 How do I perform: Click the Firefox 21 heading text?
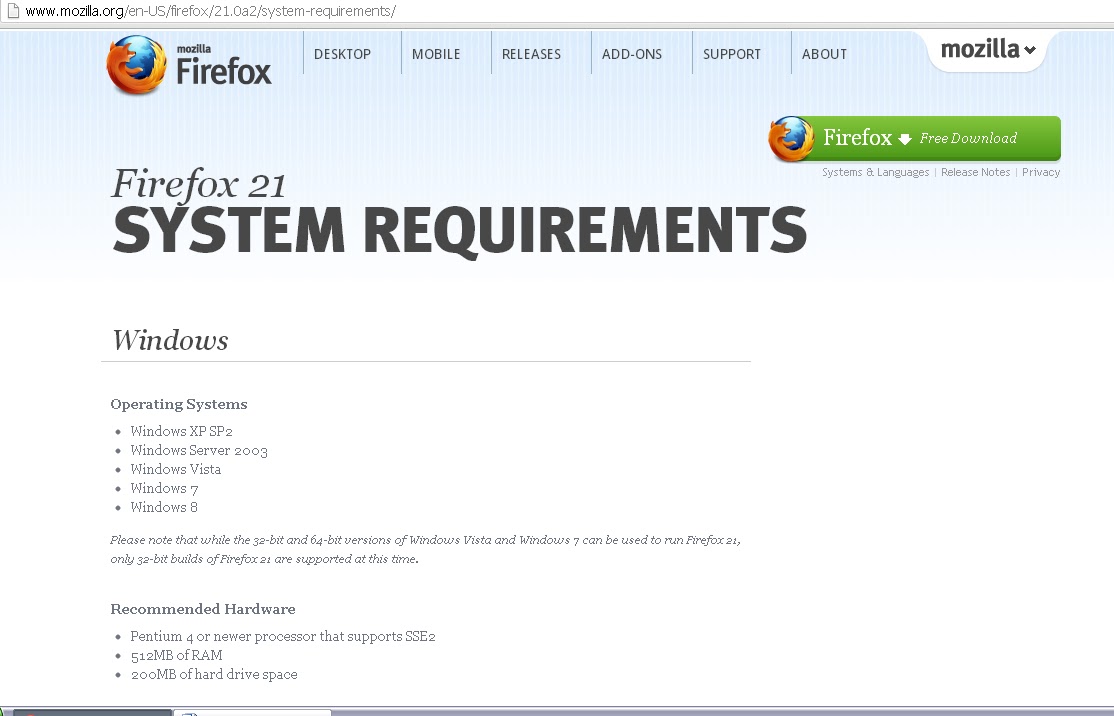click(x=199, y=184)
